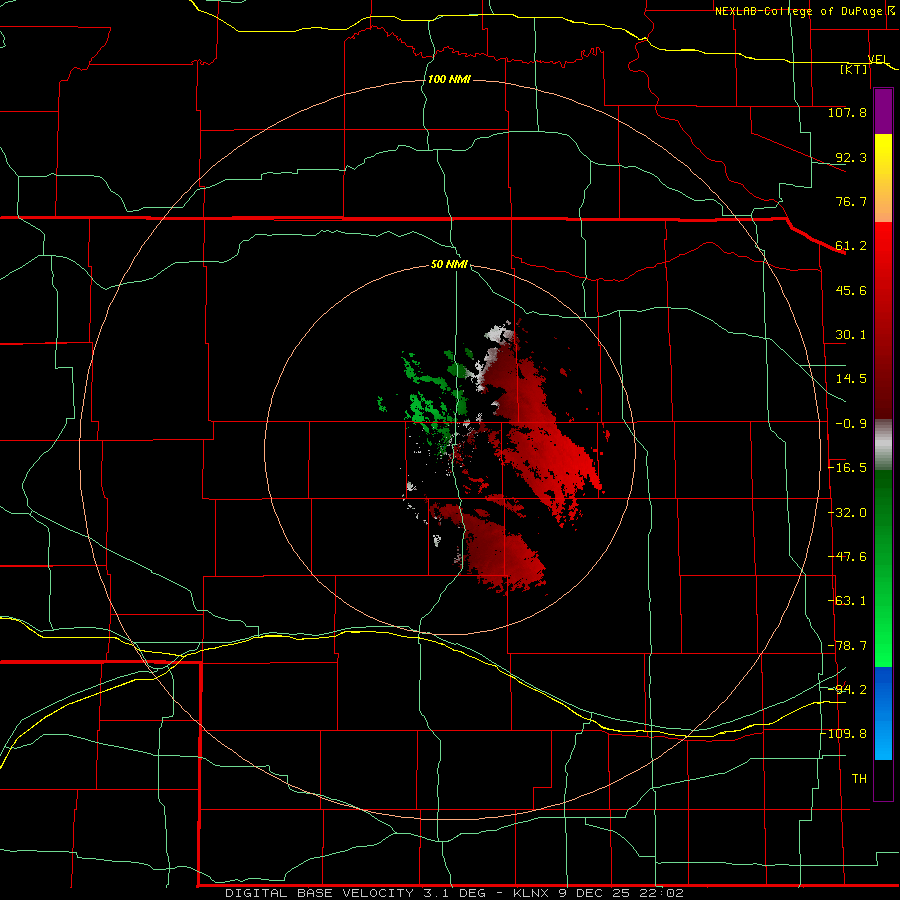Click the -47.6 velocity scale value
The height and width of the screenshot is (900, 900).
(847, 557)
